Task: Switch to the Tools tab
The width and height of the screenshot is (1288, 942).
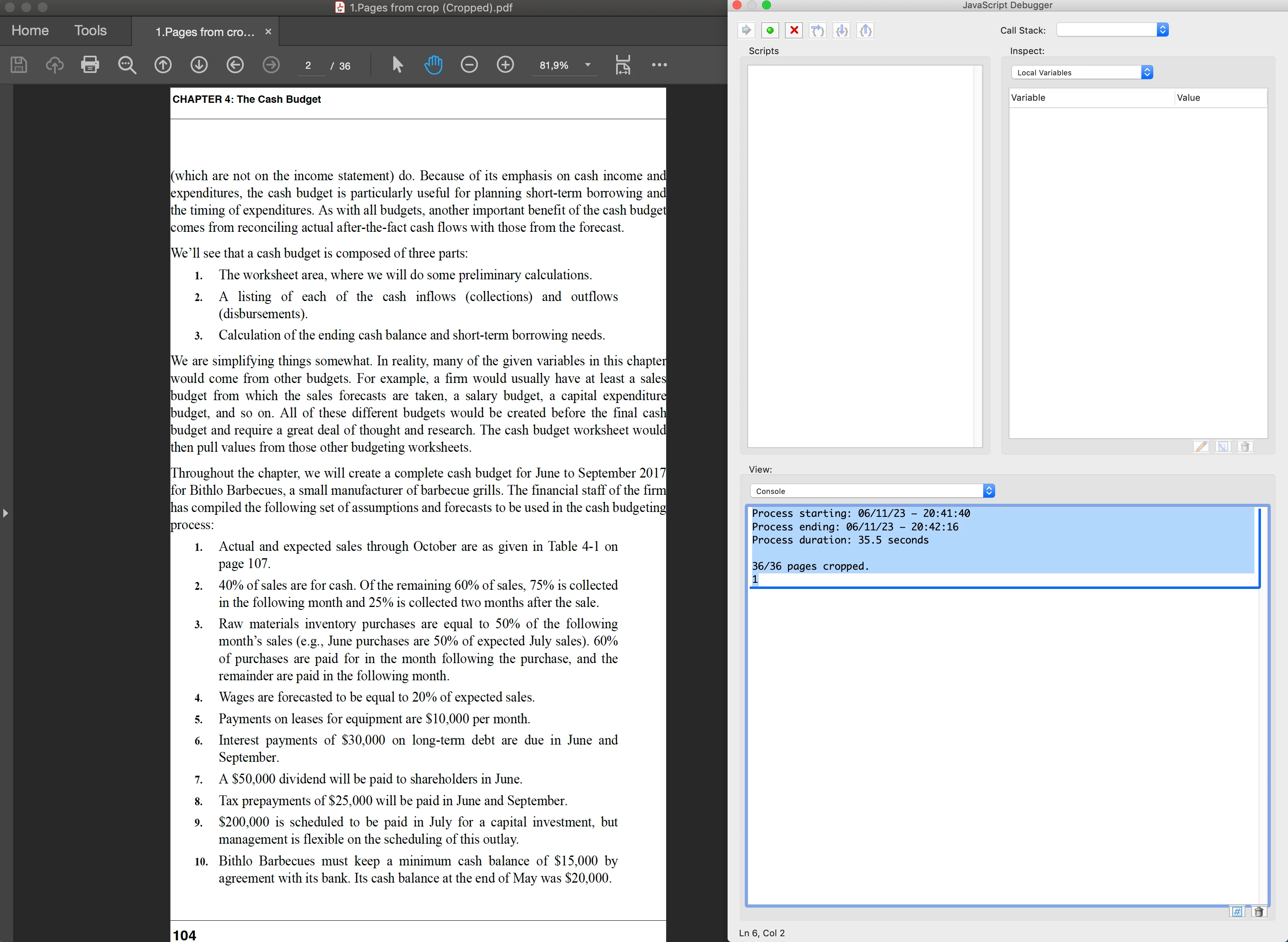Action: (x=90, y=30)
